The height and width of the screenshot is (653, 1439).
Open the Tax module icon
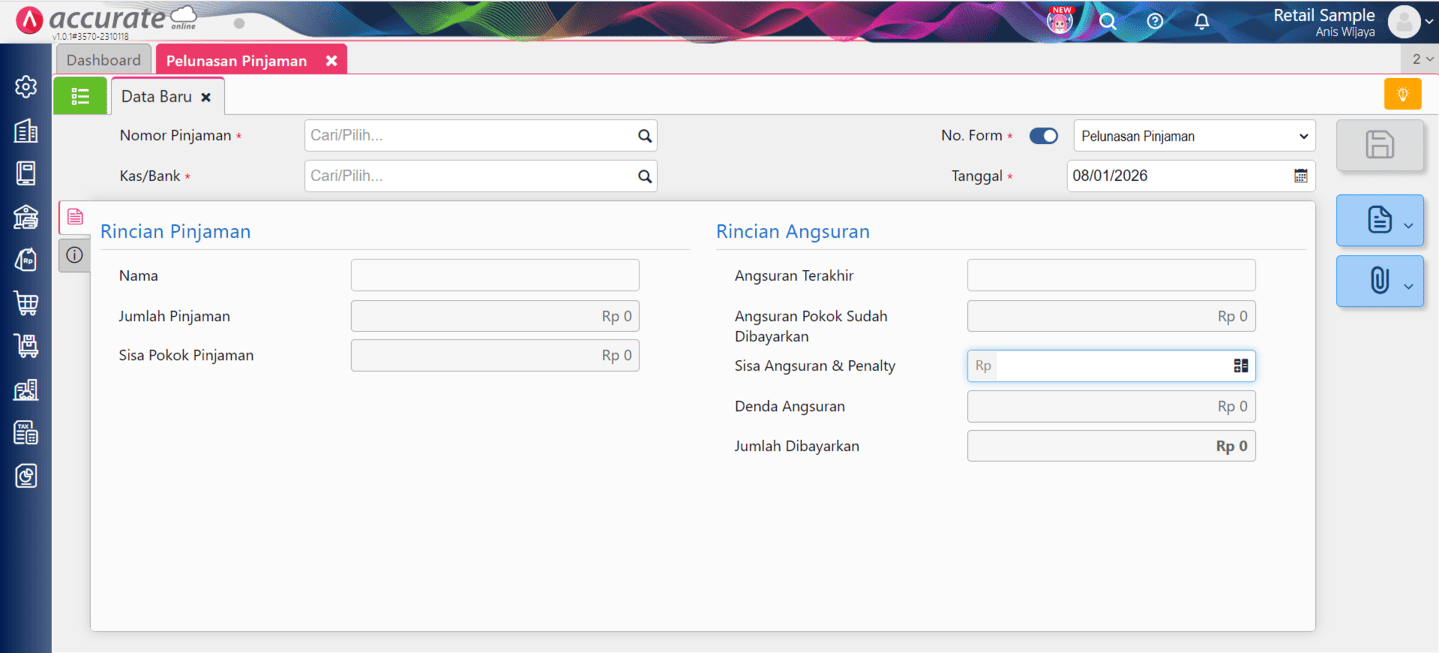[x=26, y=433]
